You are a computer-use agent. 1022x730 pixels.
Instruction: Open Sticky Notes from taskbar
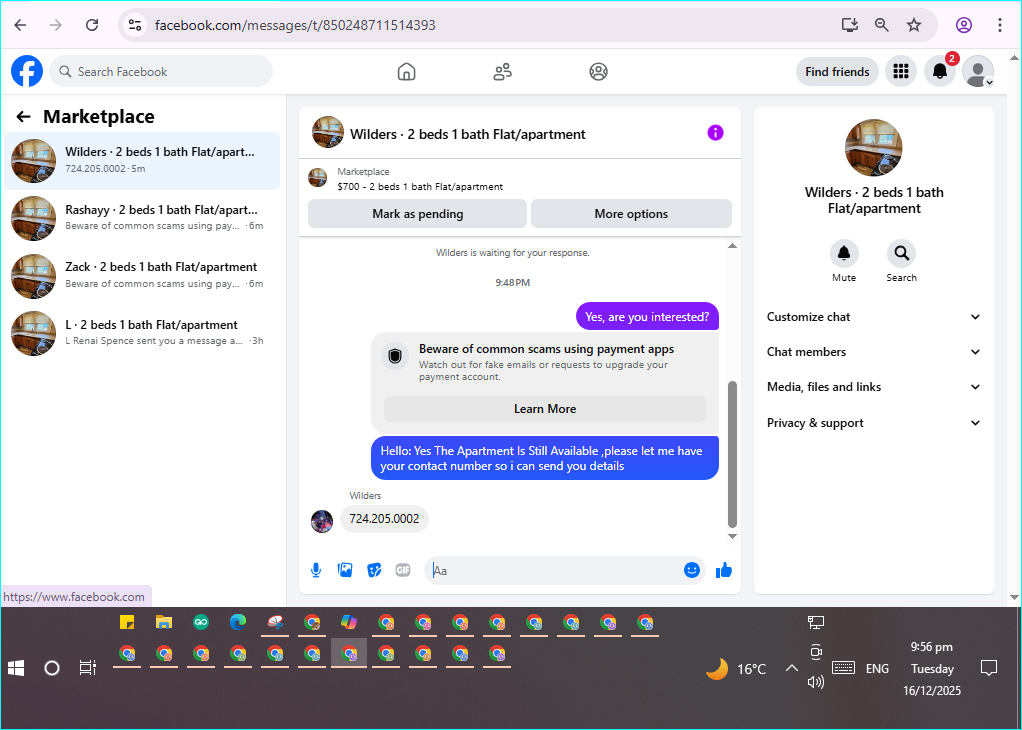127,622
